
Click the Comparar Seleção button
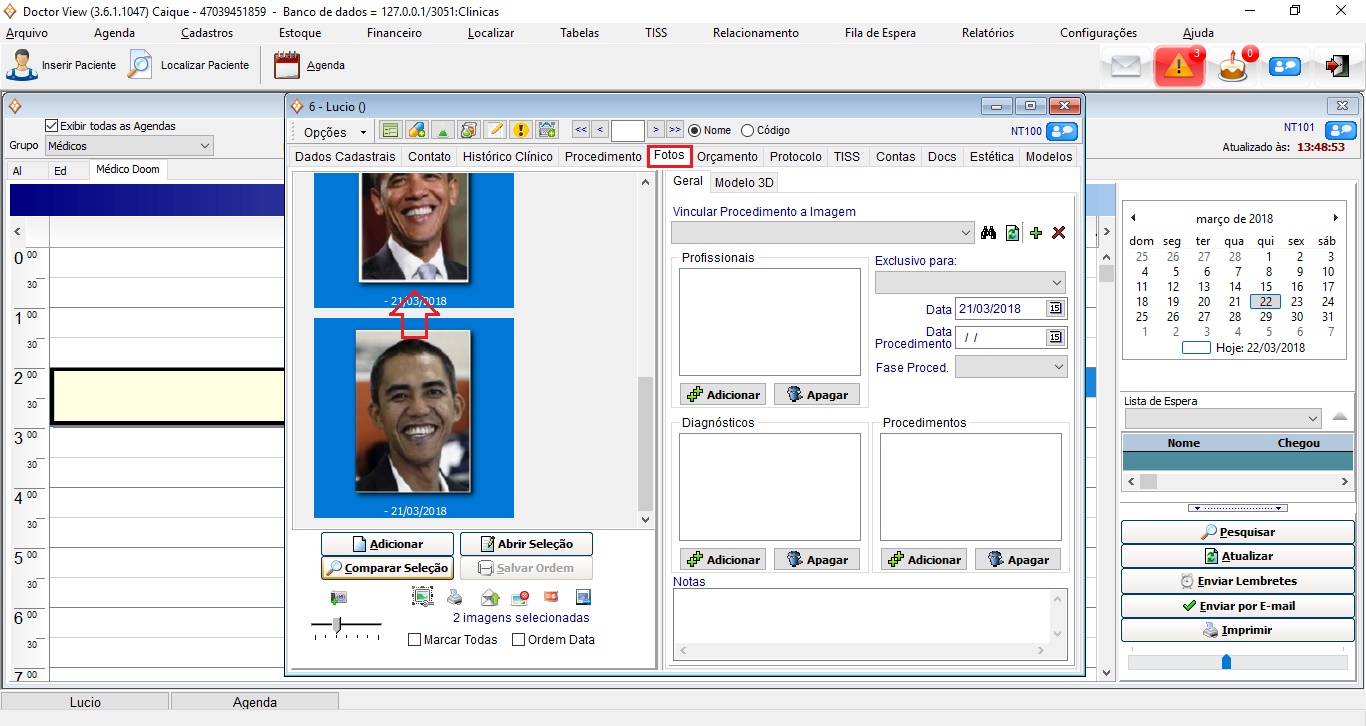387,568
